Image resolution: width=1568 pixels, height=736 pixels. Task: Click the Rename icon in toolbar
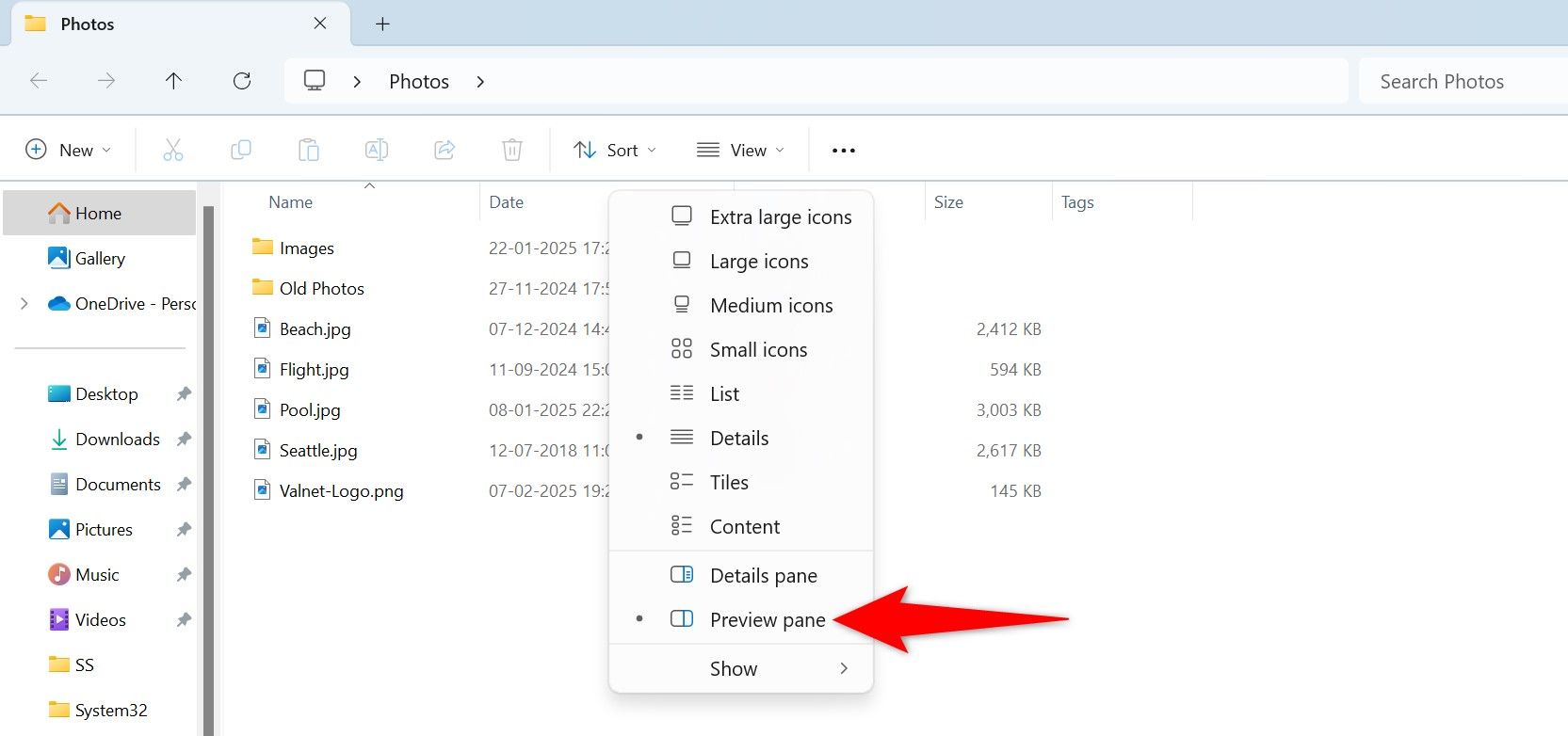[377, 150]
